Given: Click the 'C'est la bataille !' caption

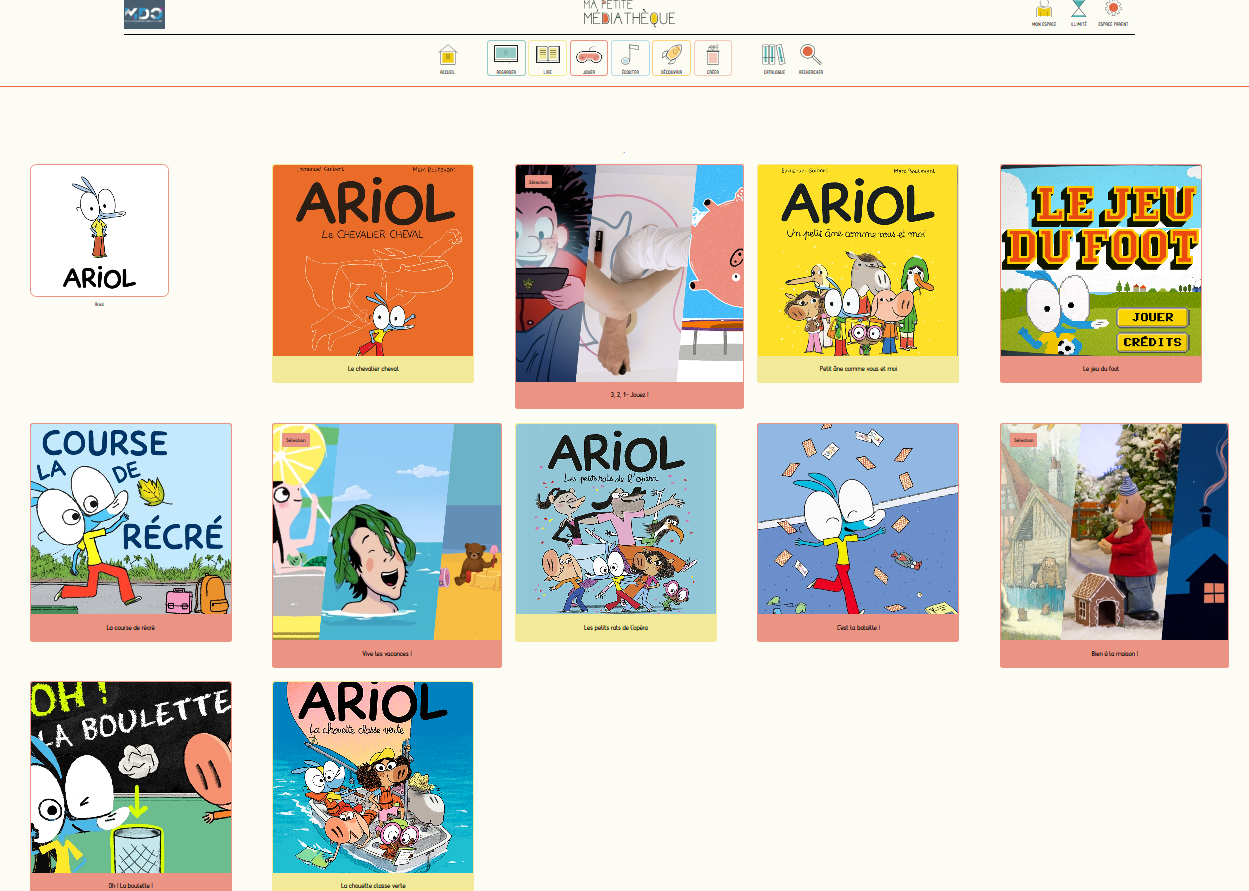Looking at the screenshot, I should point(858,628).
